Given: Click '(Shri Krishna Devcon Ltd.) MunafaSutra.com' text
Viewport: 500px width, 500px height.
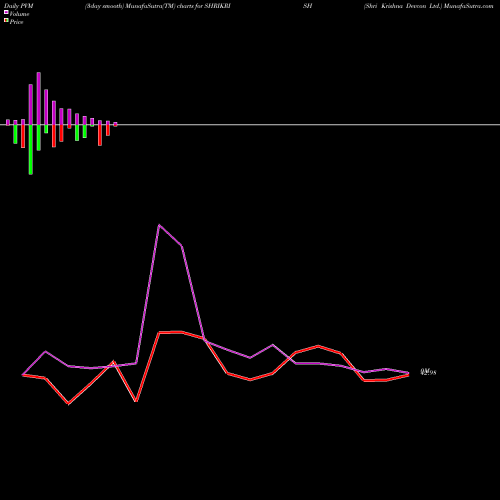Looking at the screenshot, I should [428, 6].
